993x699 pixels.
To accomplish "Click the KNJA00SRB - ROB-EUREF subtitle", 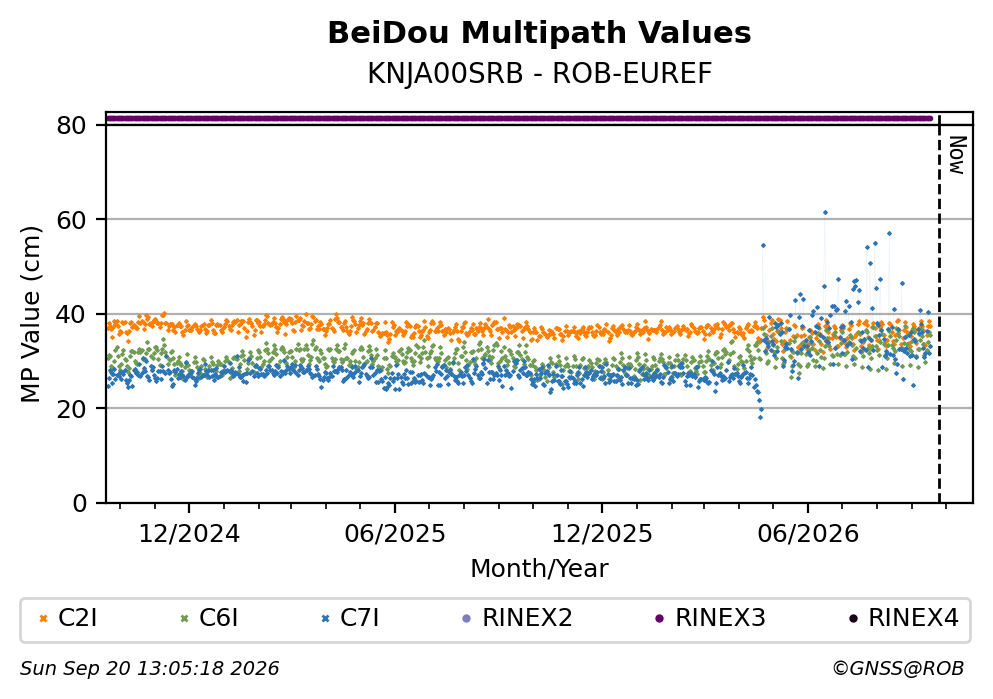I will [x=540, y=73].
